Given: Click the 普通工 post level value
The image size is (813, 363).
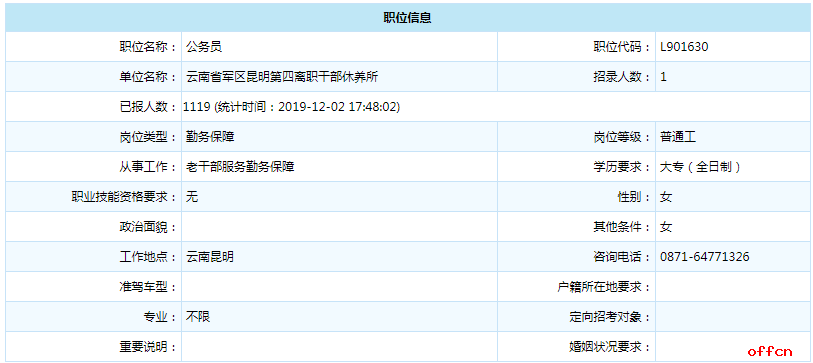Looking at the screenshot, I should tap(678, 137).
